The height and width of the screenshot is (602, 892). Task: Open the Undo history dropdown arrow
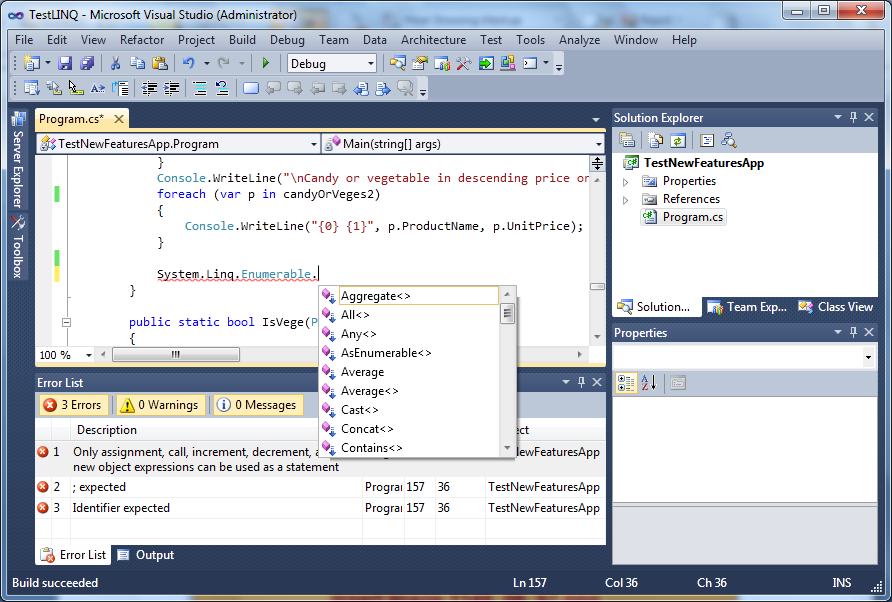207,63
